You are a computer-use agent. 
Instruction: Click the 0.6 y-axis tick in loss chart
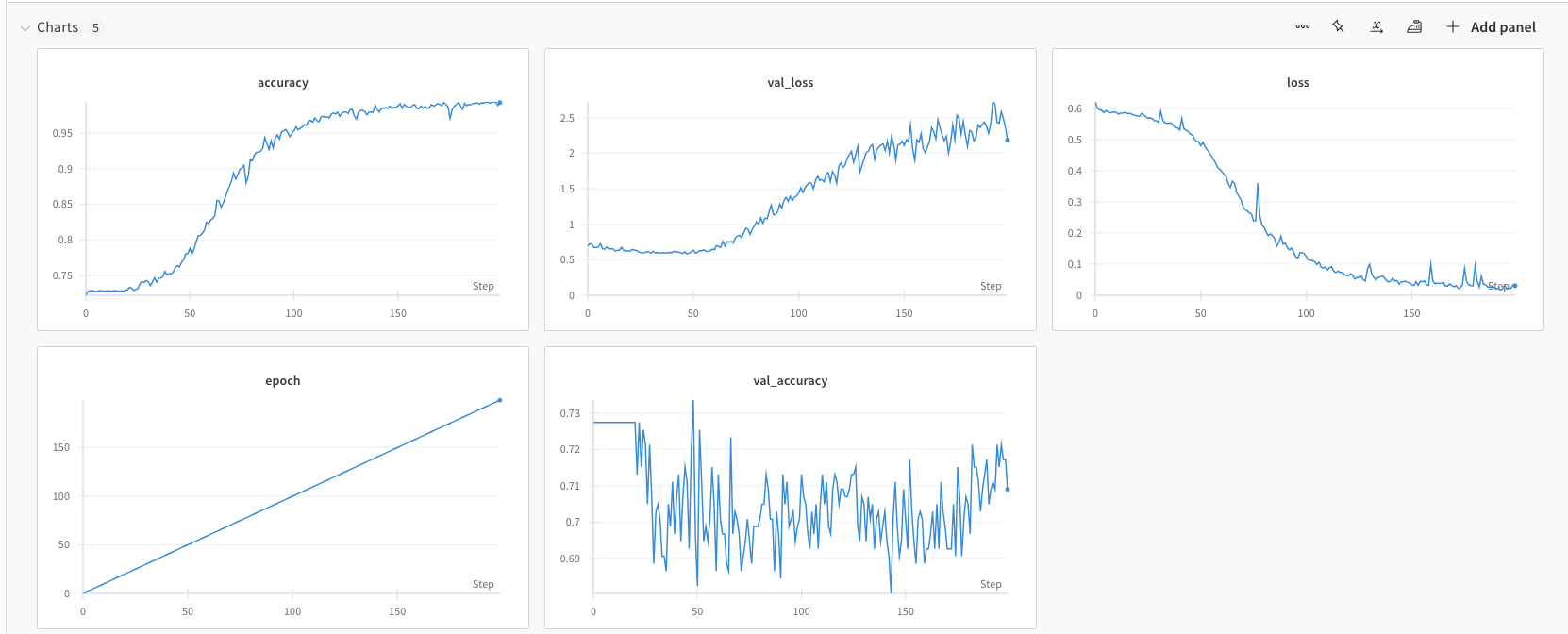1075,108
